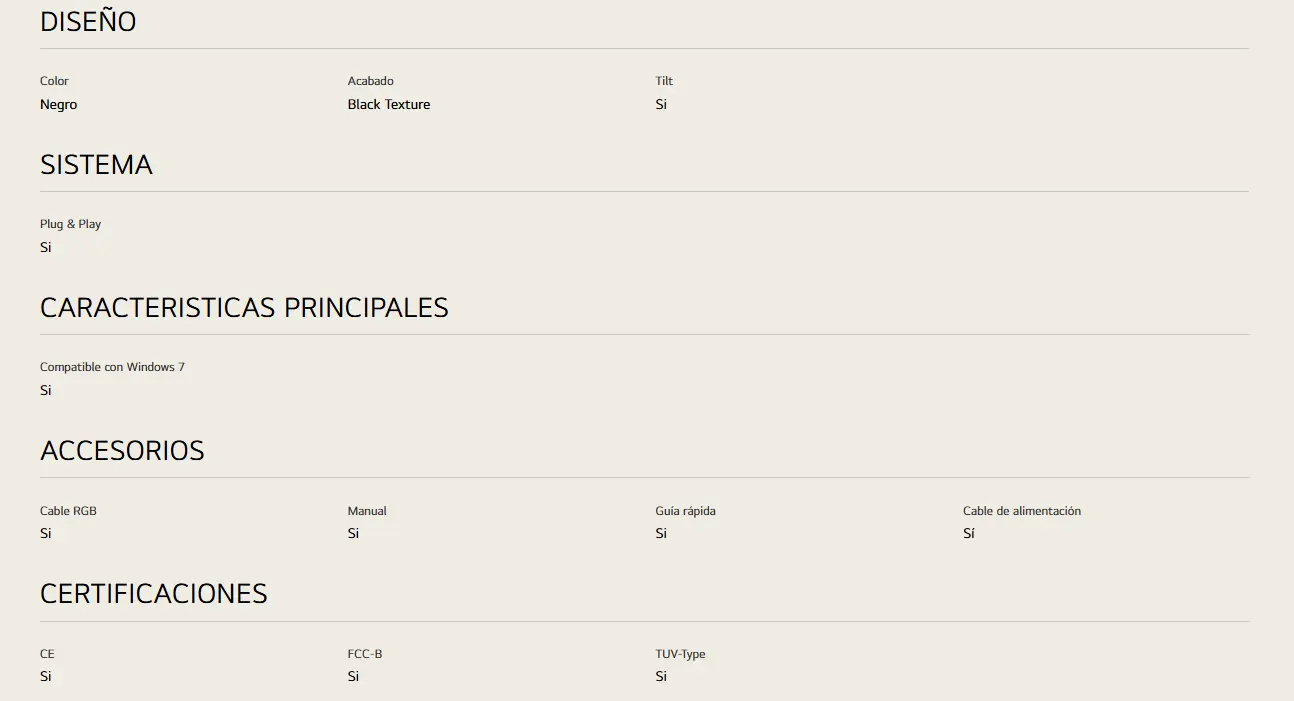Select the Manual accessory label
The image size is (1294, 701).
click(x=367, y=511)
